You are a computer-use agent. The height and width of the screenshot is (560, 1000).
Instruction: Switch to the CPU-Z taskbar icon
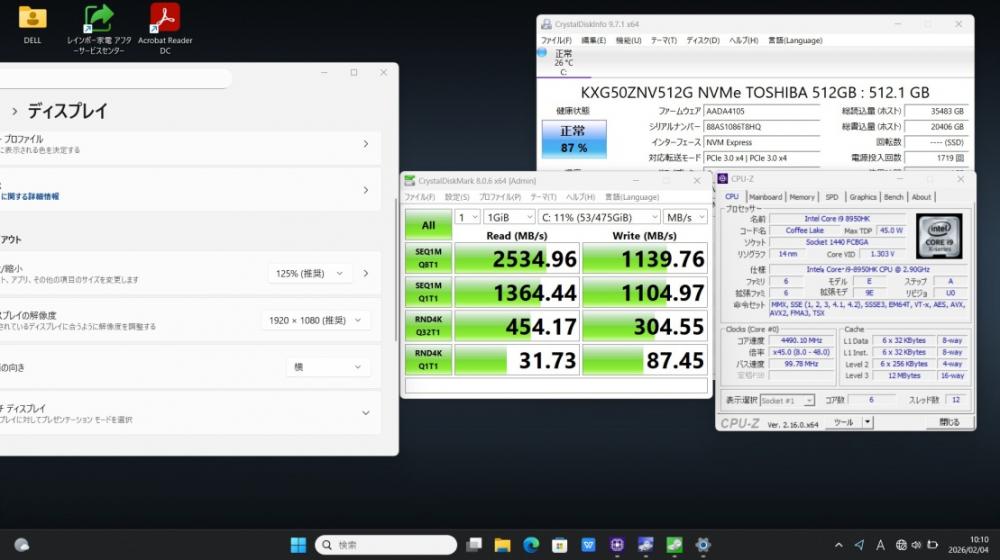point(617,545)
